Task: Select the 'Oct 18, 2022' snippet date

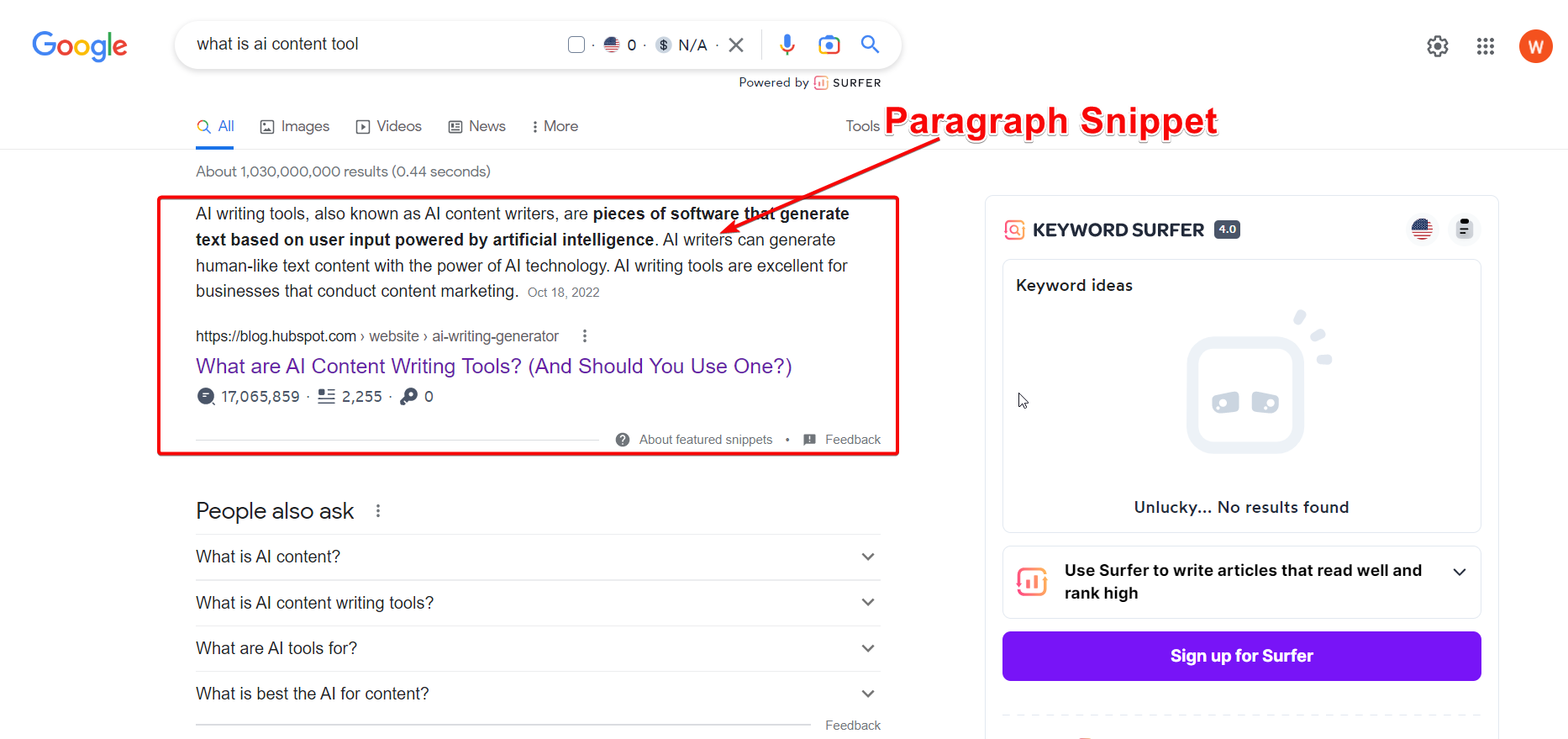Action: [x=564, y=293]
